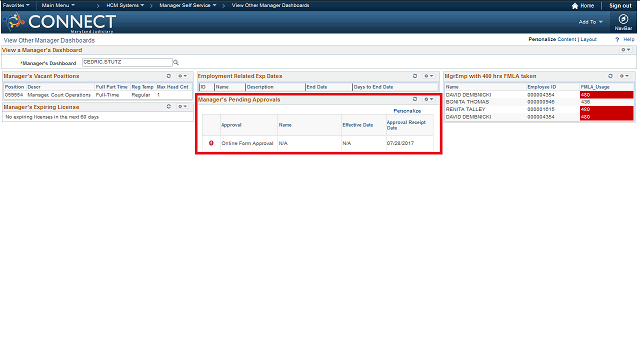This screenshot has height=360, width=640.
Task: Open HCM Systems breadcrumb menu
Action: (x=125, y=5)
